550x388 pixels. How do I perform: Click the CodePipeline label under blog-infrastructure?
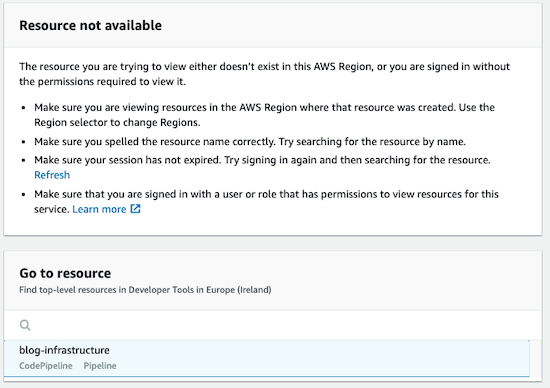coord(46,366)
